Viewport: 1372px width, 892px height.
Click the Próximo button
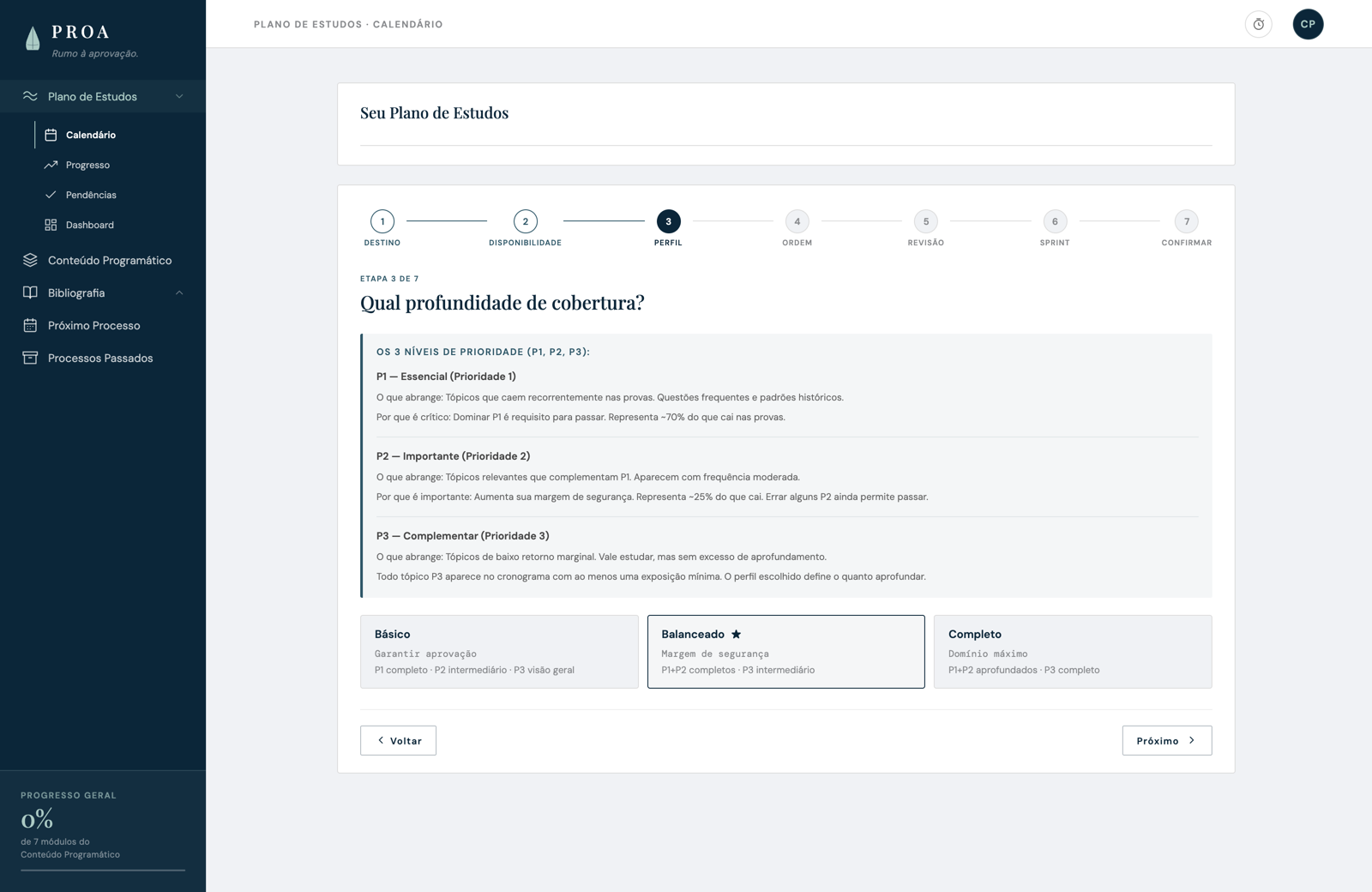[1167, 740]
